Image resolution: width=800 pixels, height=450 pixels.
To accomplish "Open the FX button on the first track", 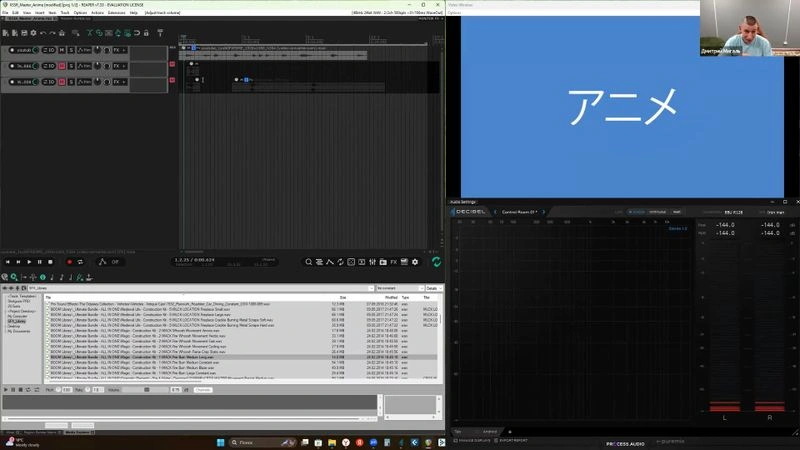I will point(117,50).
